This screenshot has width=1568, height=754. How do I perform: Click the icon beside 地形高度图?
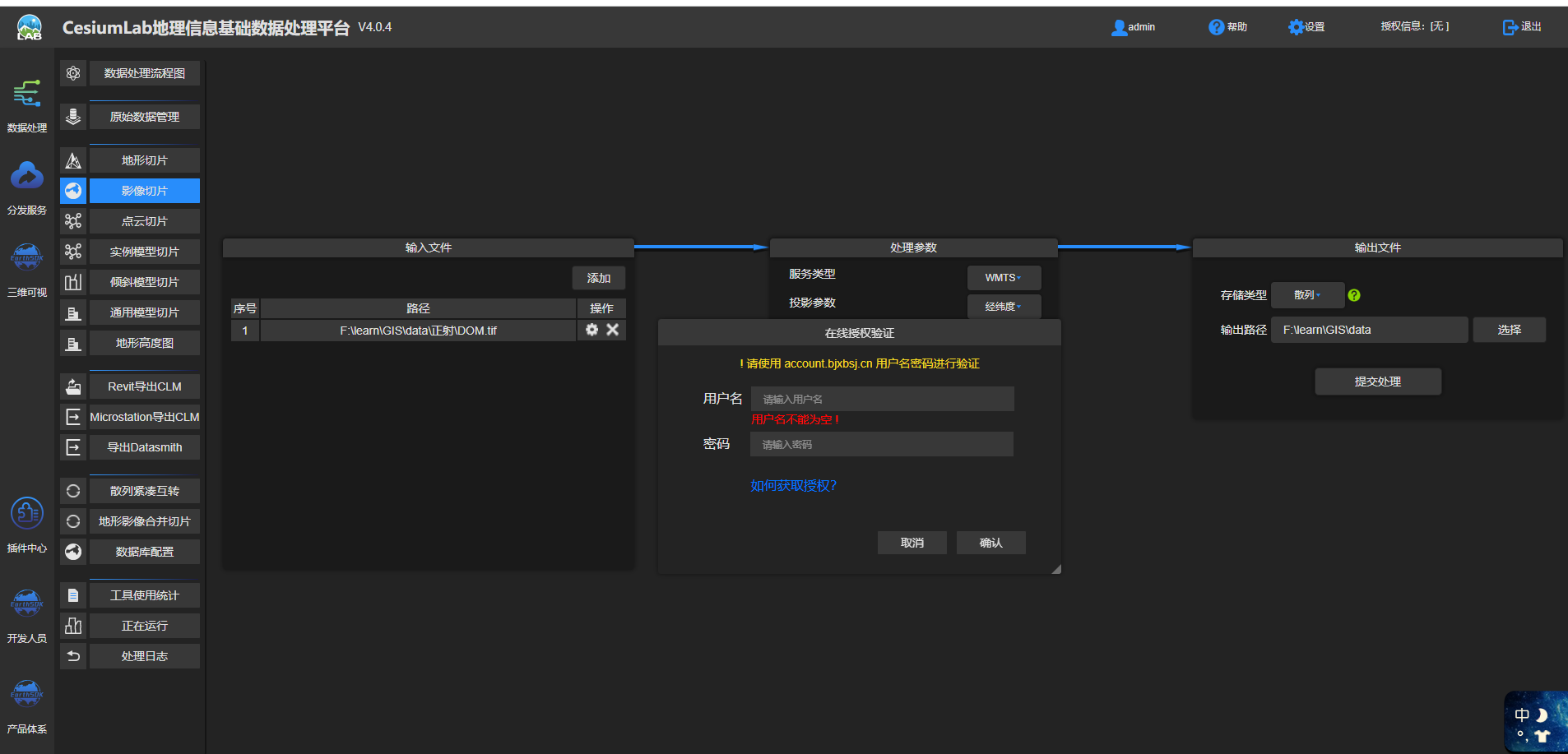(x=73, y=343)
